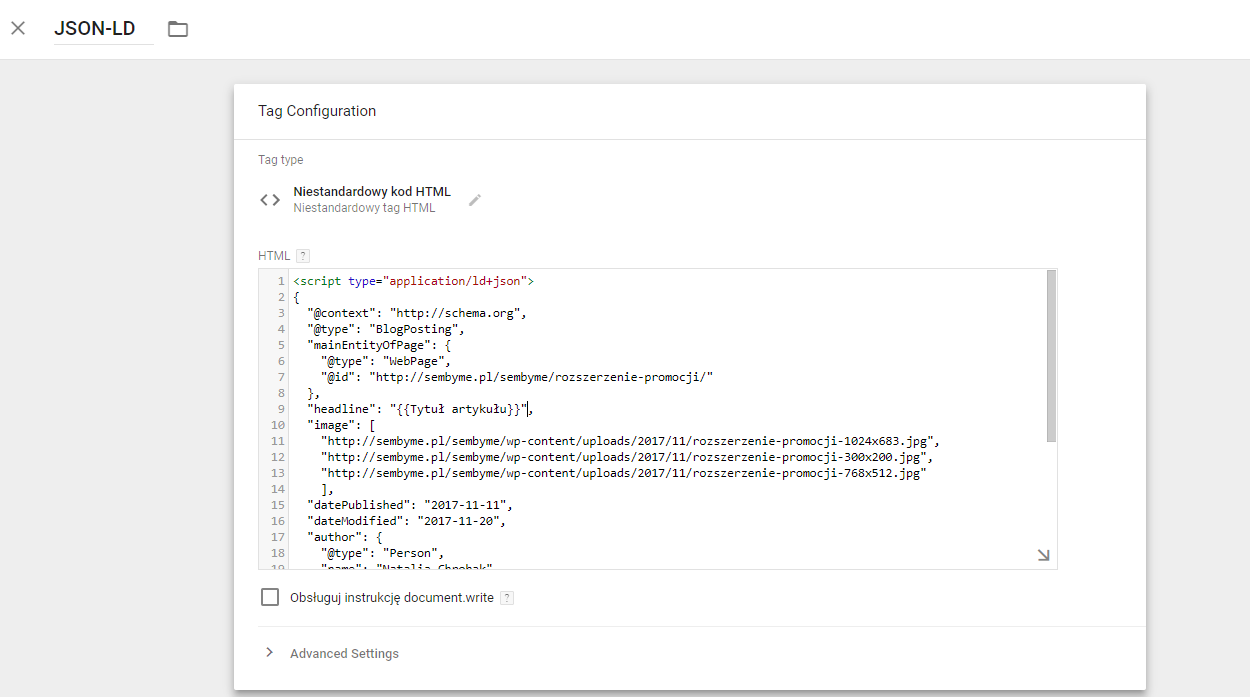Click the "@id" rozszerzenie-promocji URL line
This screenshot has height=697, width=1250.
click(517, 377)
